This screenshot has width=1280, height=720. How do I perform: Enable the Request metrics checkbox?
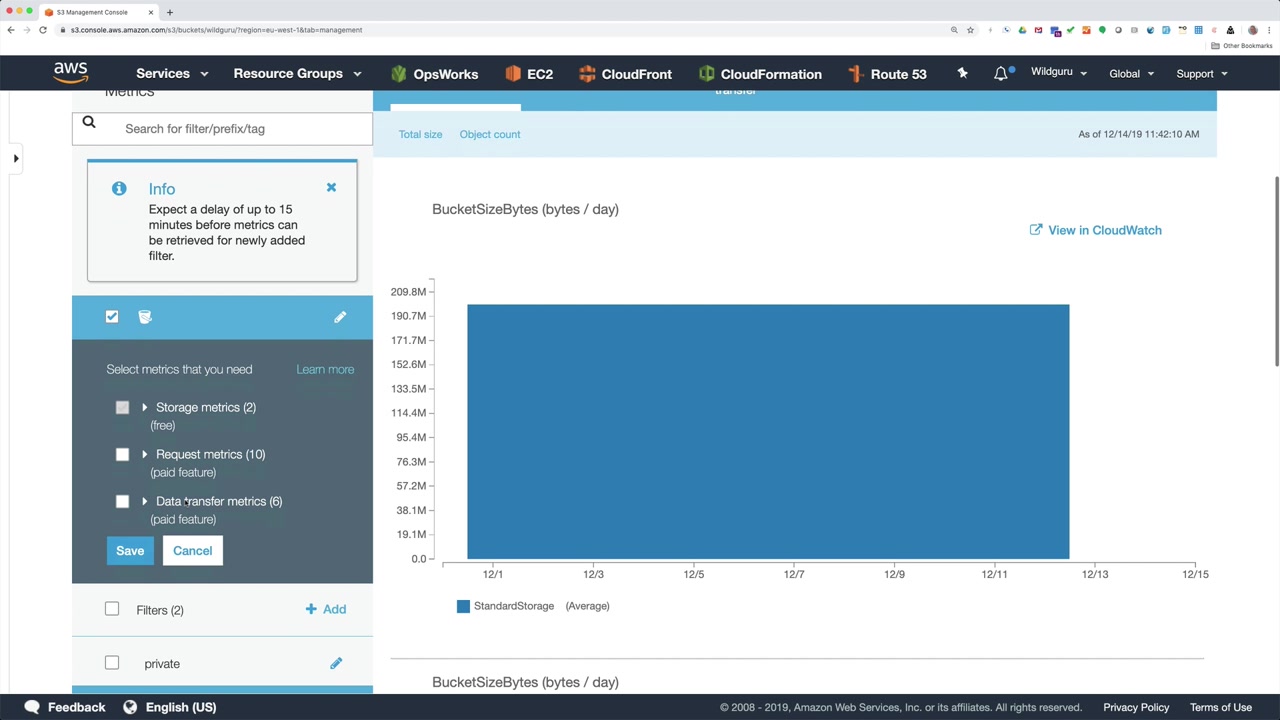tap(122, 454)
